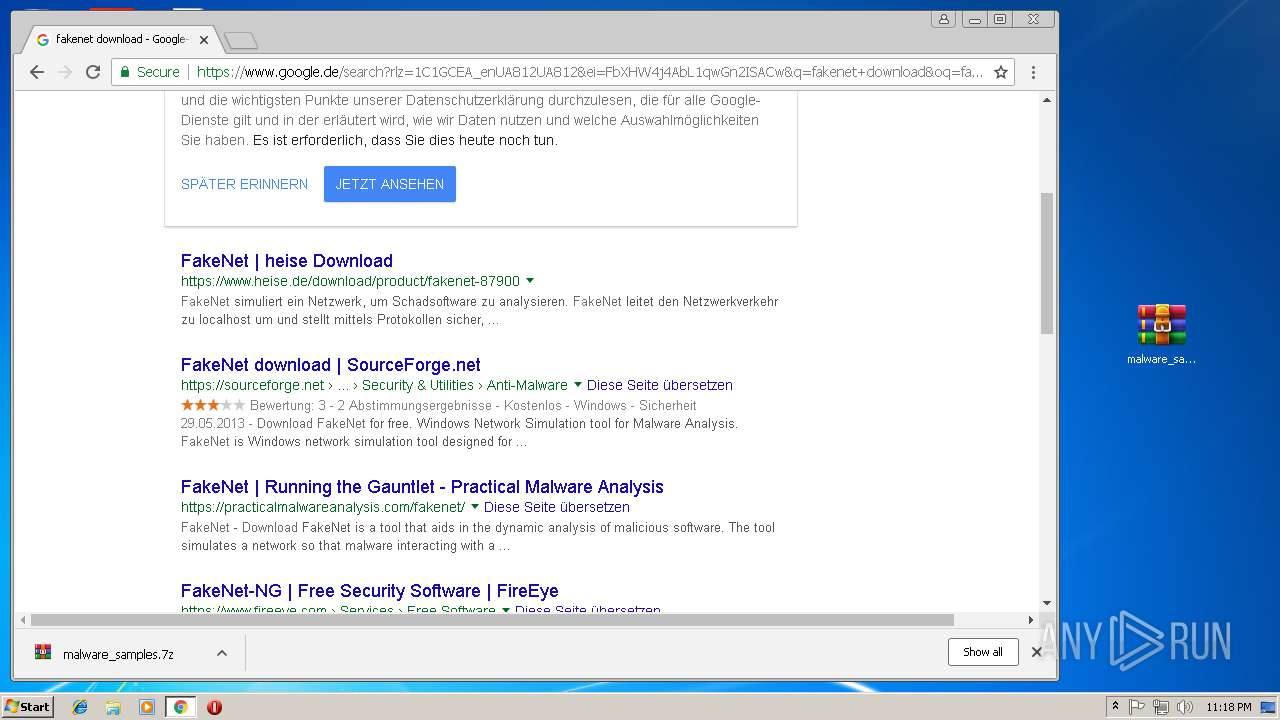Image resolution: width=1280 pixels, height=720 pixels.
Task: Reload the Google search page
Action: click(93, 72)
